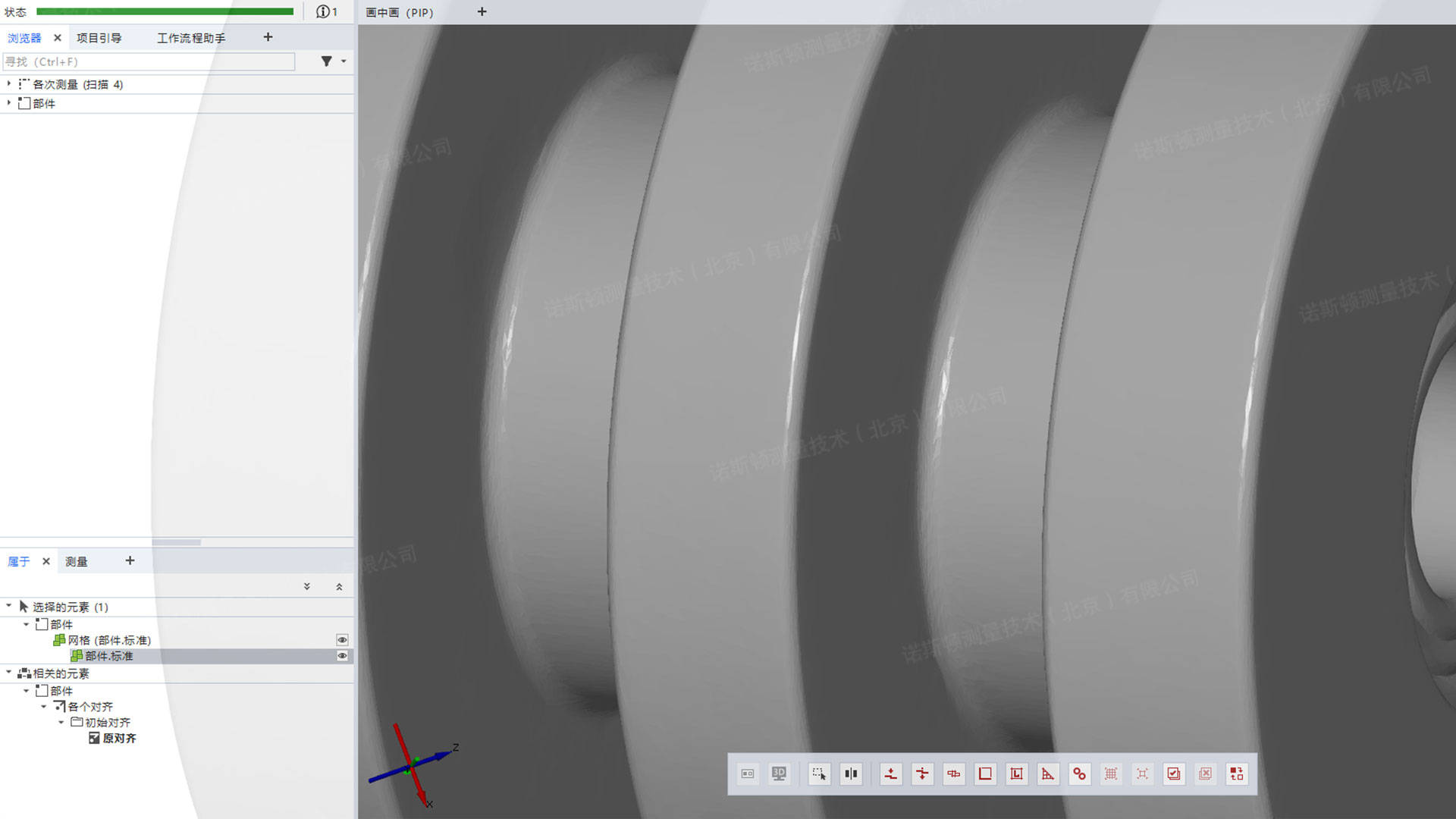
Task: Click the 状态 status label
Action: click(x=15, y=12)
